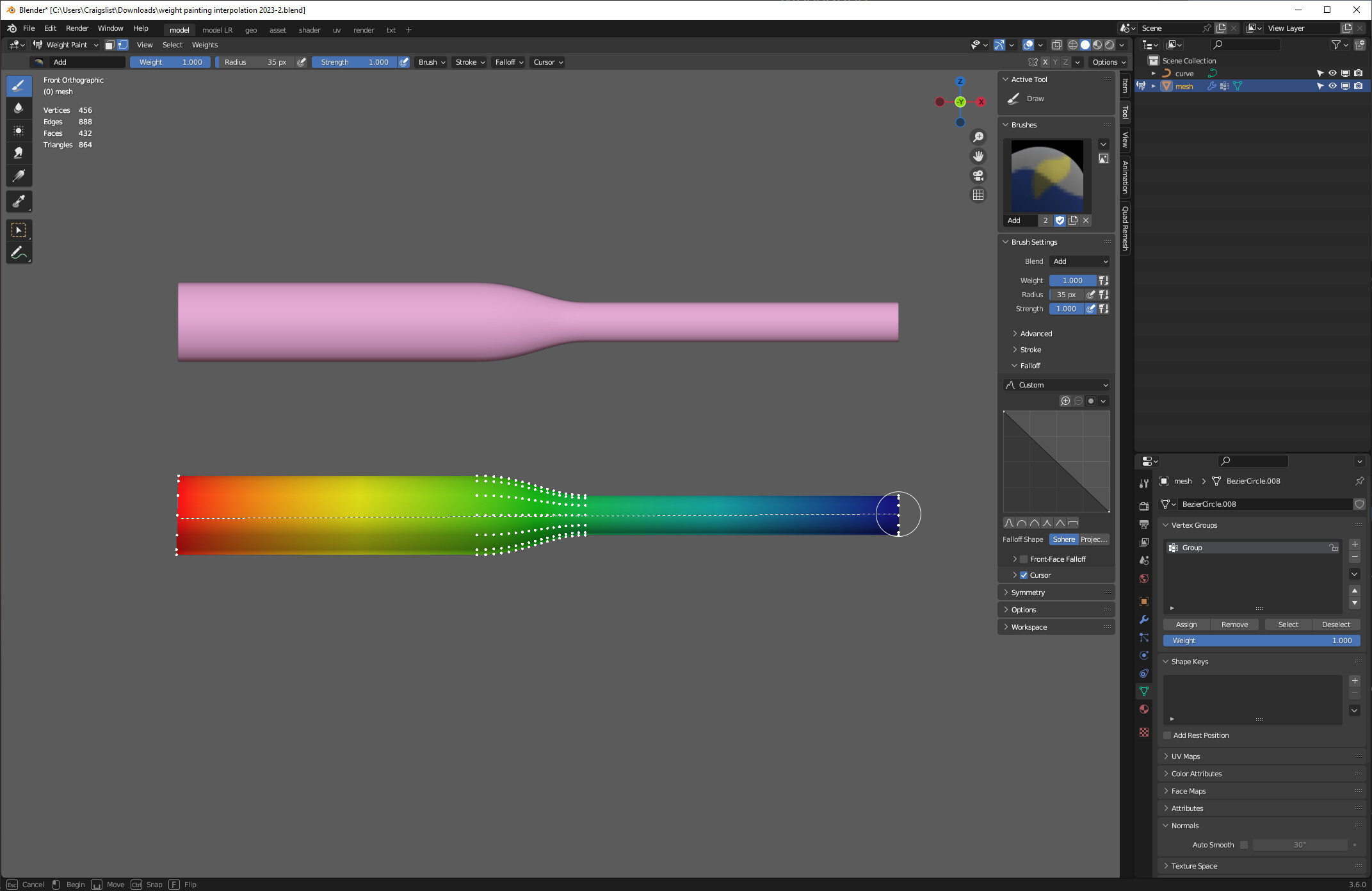Click the Assign vertex group button
Viewport: 1372px width, 891px height.
pyautogui.click(x=1186, y=625)
